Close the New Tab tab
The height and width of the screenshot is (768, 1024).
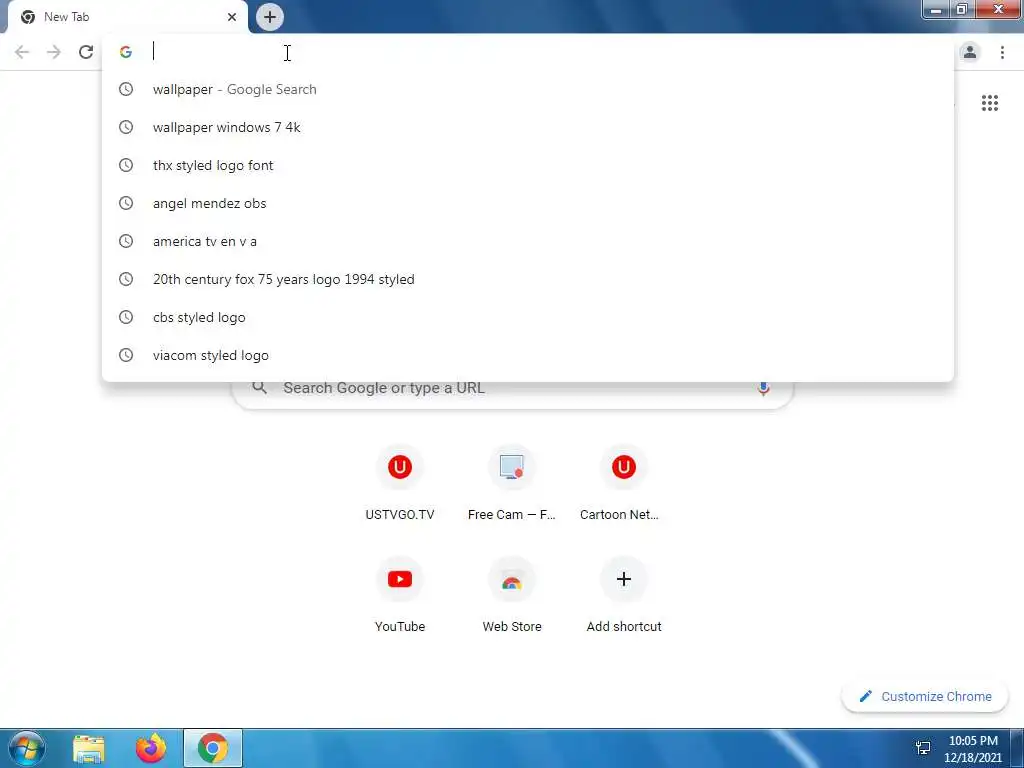[x=232, y=17]
